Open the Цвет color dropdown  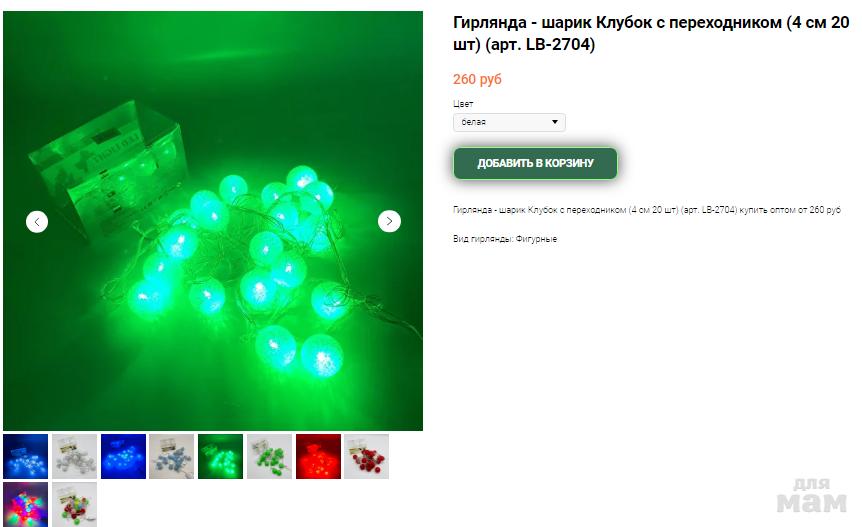(509, 122)
